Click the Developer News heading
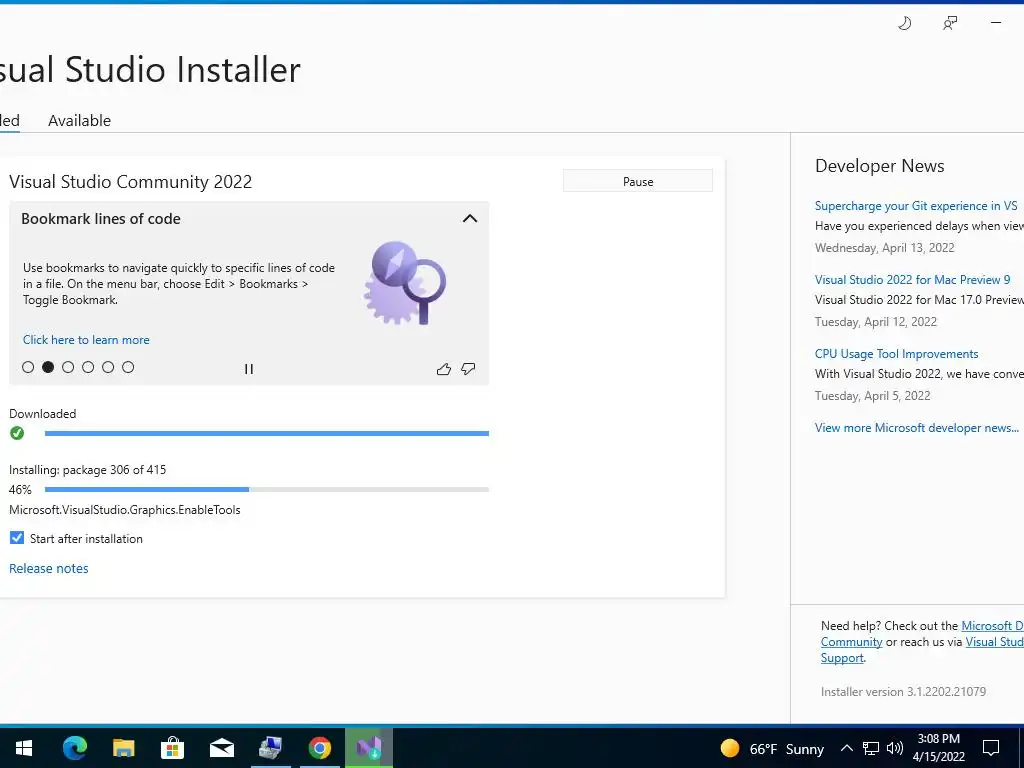The height and width of the screenshot is (768, 1024). [880, 166]
